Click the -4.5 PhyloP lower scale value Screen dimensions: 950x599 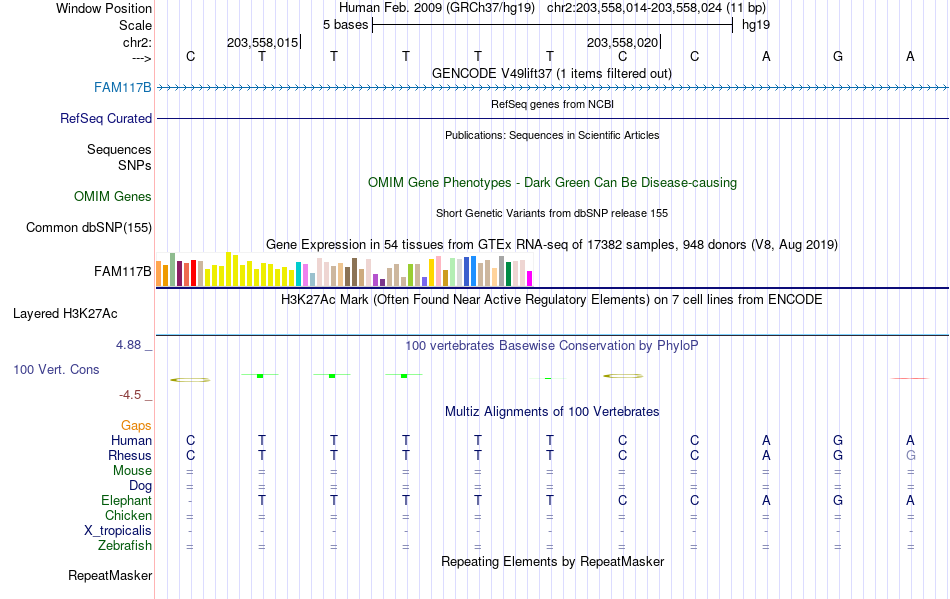130,395
